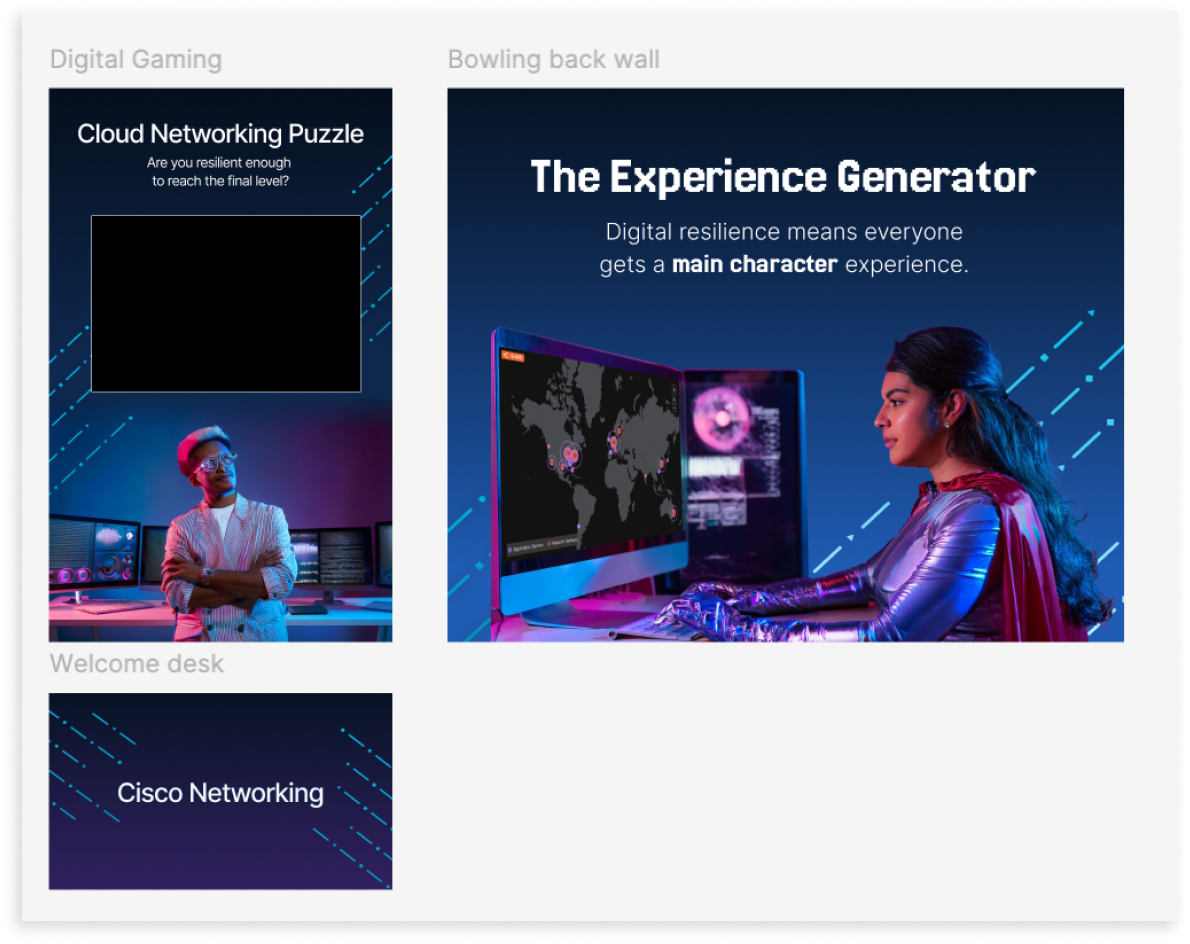Screen dimensions: 1190x944
Task: Click the 'Cloud Networking Puzzle' headline text
Action: click(x=221, y=134)
